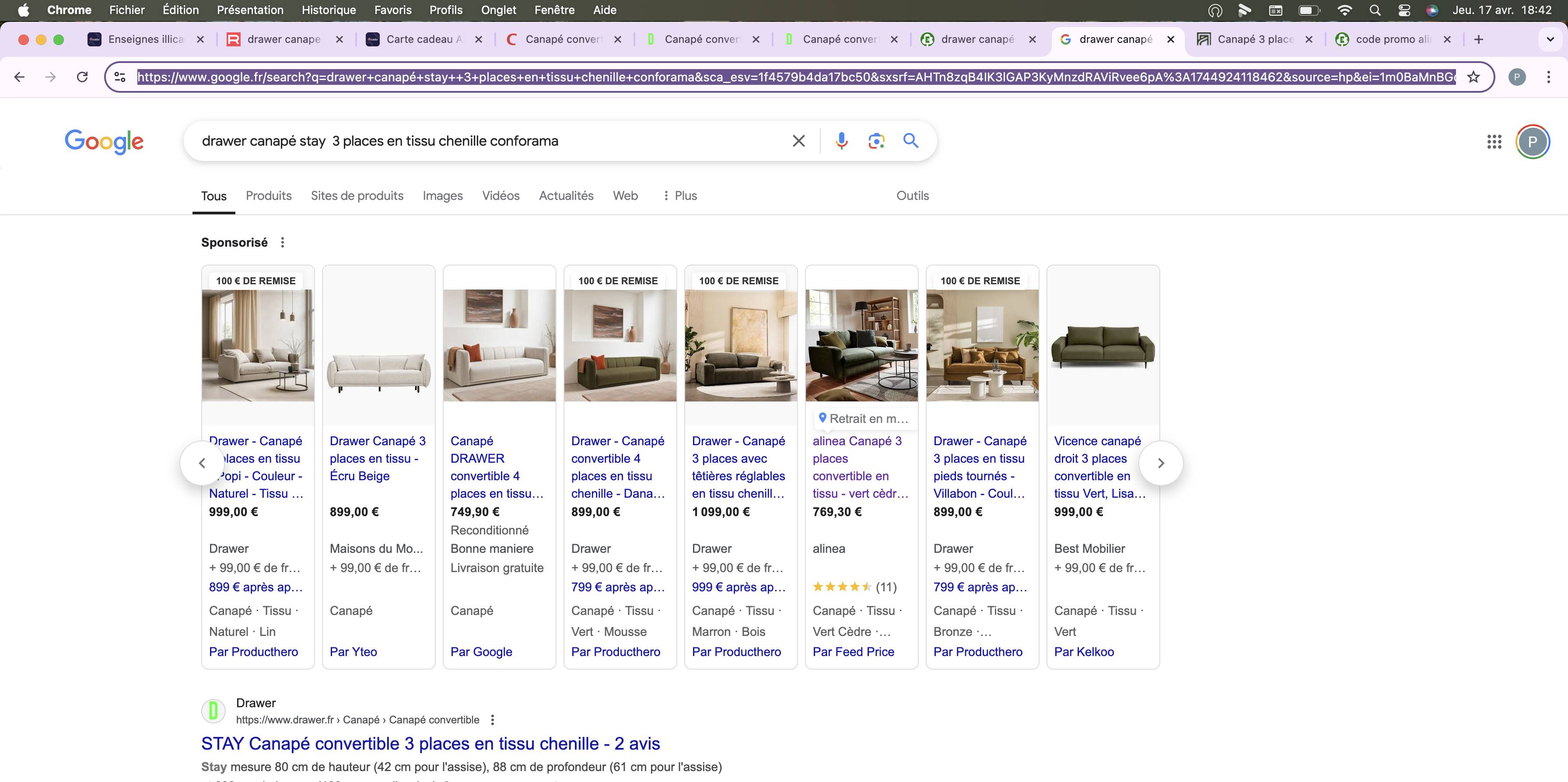Open the Google apps grid

[1494, 141]
